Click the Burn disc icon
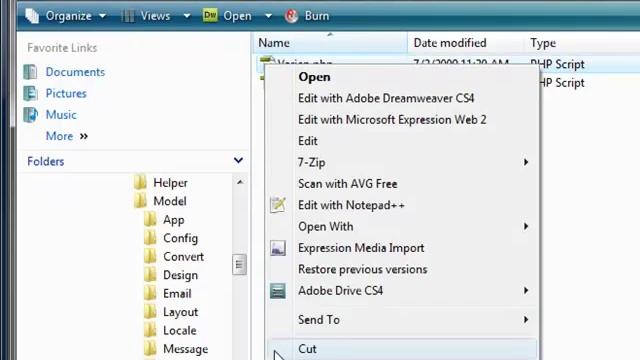 pos(291,16)
